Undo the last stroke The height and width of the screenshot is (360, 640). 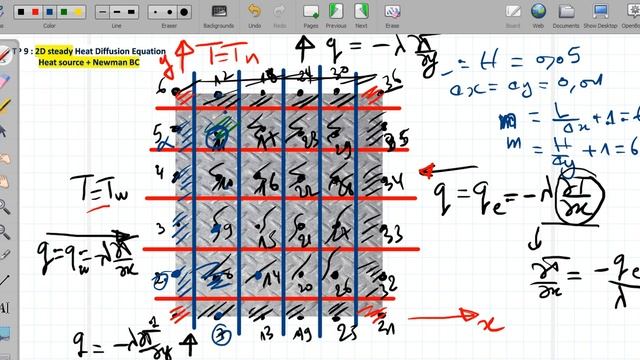click(x=254, y=16)
